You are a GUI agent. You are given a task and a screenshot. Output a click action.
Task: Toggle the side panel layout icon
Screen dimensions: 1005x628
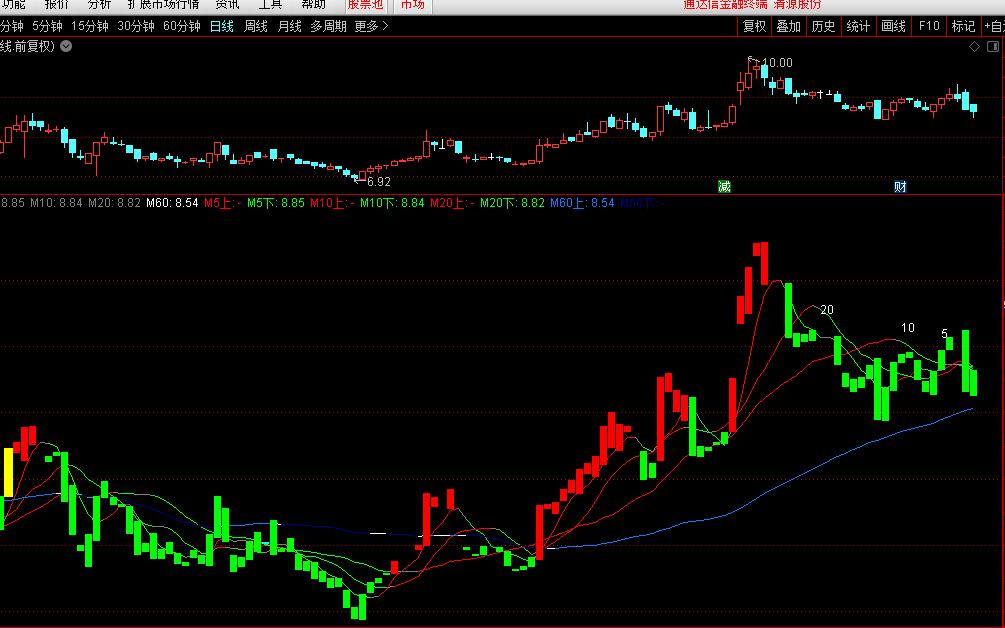click(x=993, y=46)
